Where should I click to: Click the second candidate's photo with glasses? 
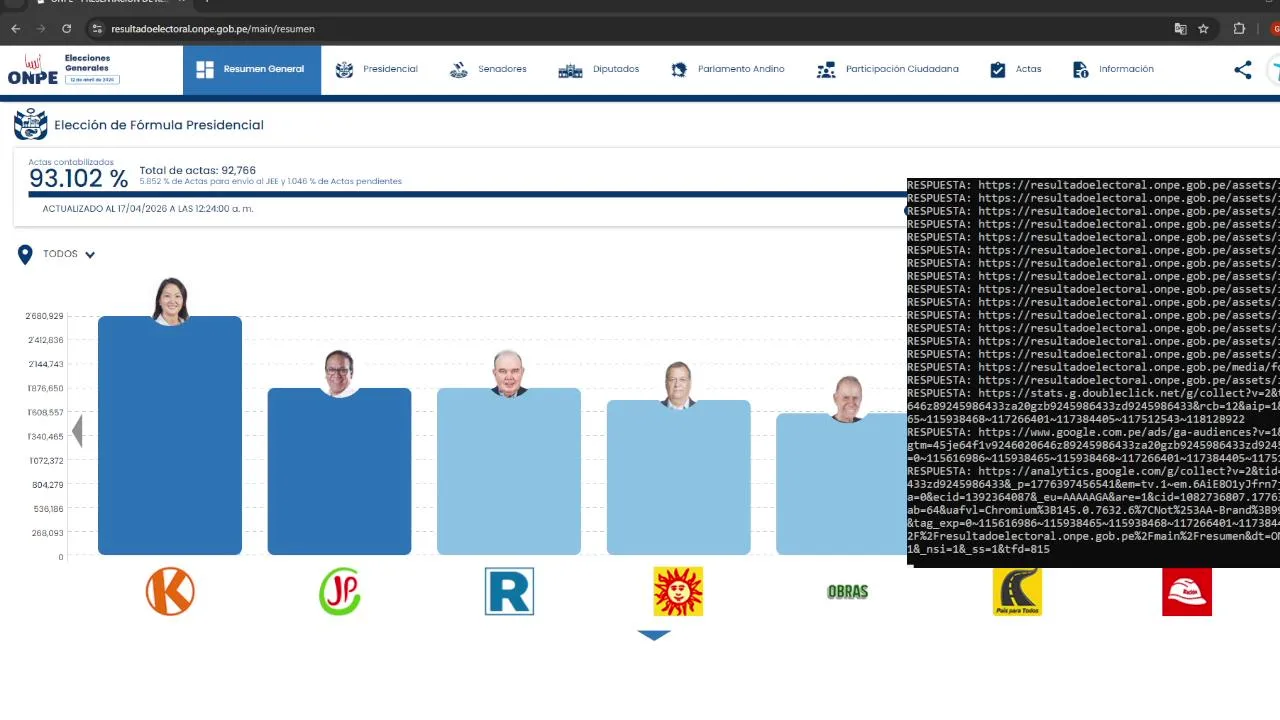339,373
